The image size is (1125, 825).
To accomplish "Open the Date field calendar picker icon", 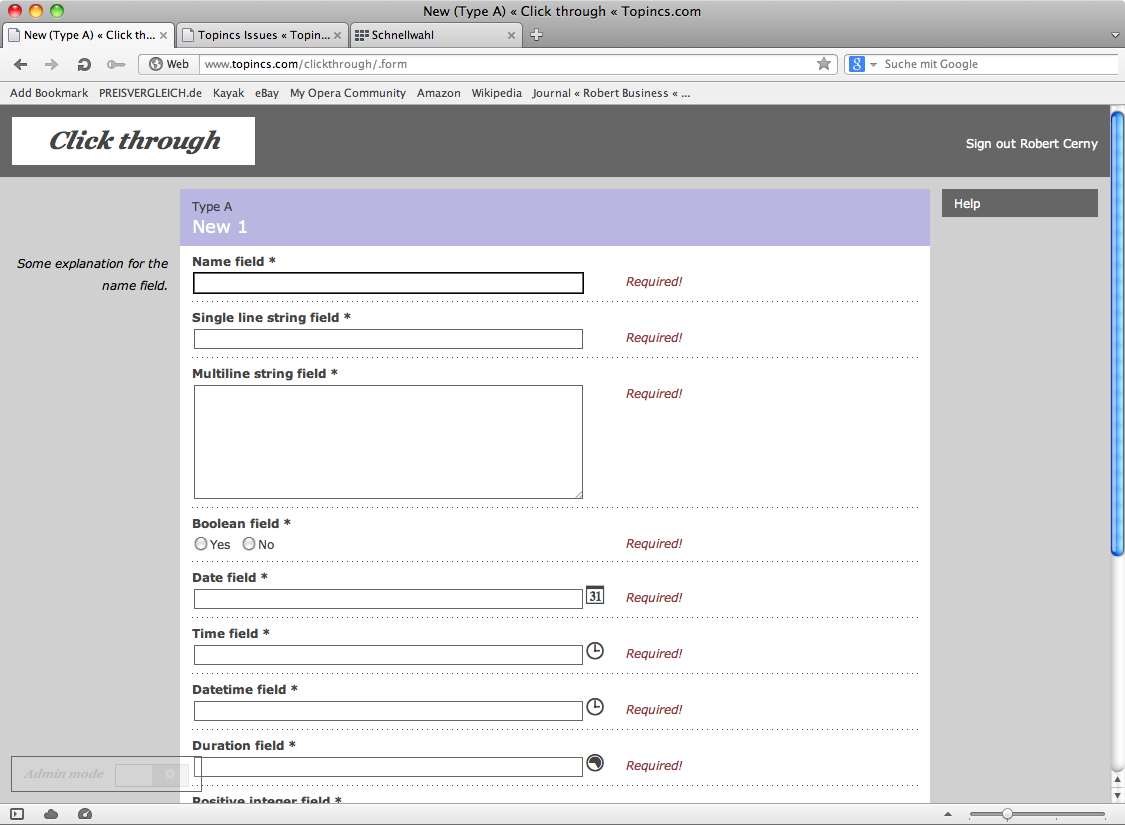I will pos(595,595).
